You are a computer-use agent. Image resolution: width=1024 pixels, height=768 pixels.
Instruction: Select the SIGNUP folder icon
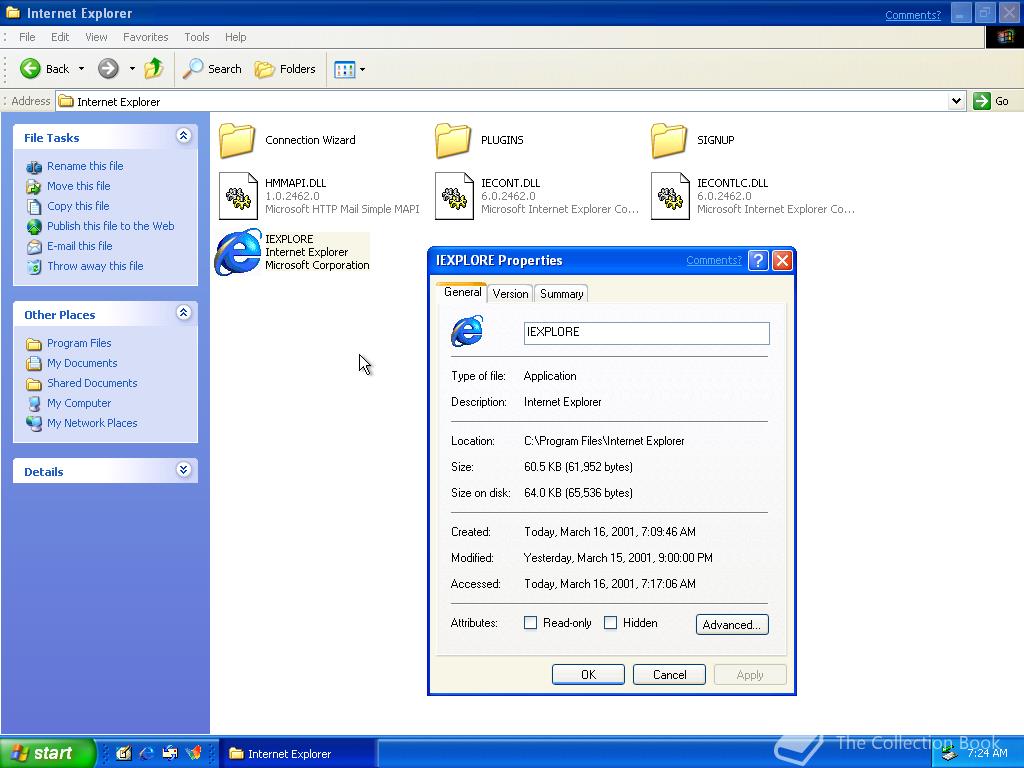pos(669,140)
